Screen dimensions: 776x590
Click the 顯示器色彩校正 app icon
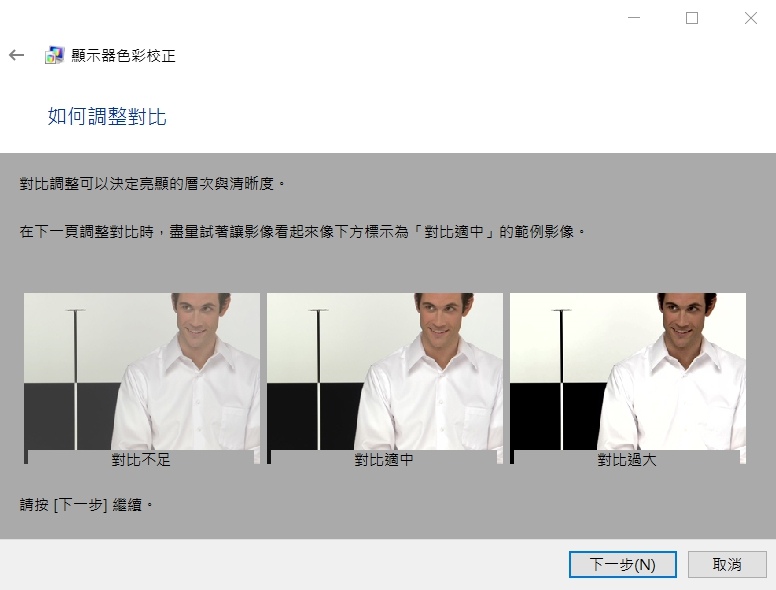coord(54,55)
